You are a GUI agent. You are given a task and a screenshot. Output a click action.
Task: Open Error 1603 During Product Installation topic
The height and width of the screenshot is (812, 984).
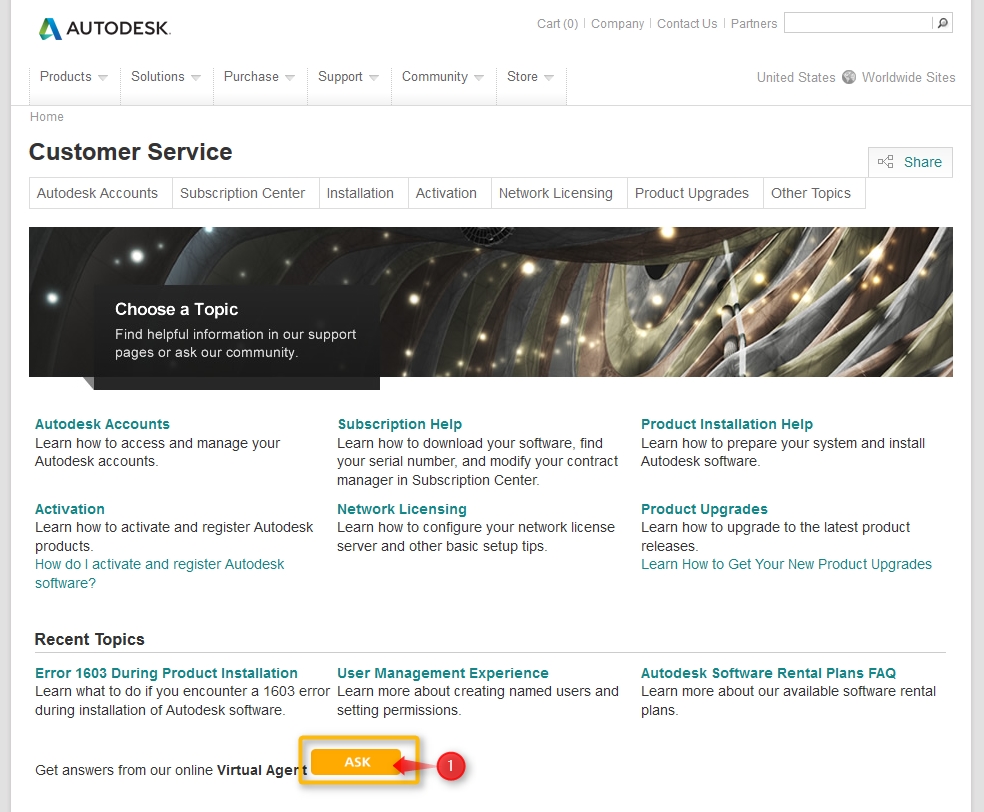(x=166, y=673)
